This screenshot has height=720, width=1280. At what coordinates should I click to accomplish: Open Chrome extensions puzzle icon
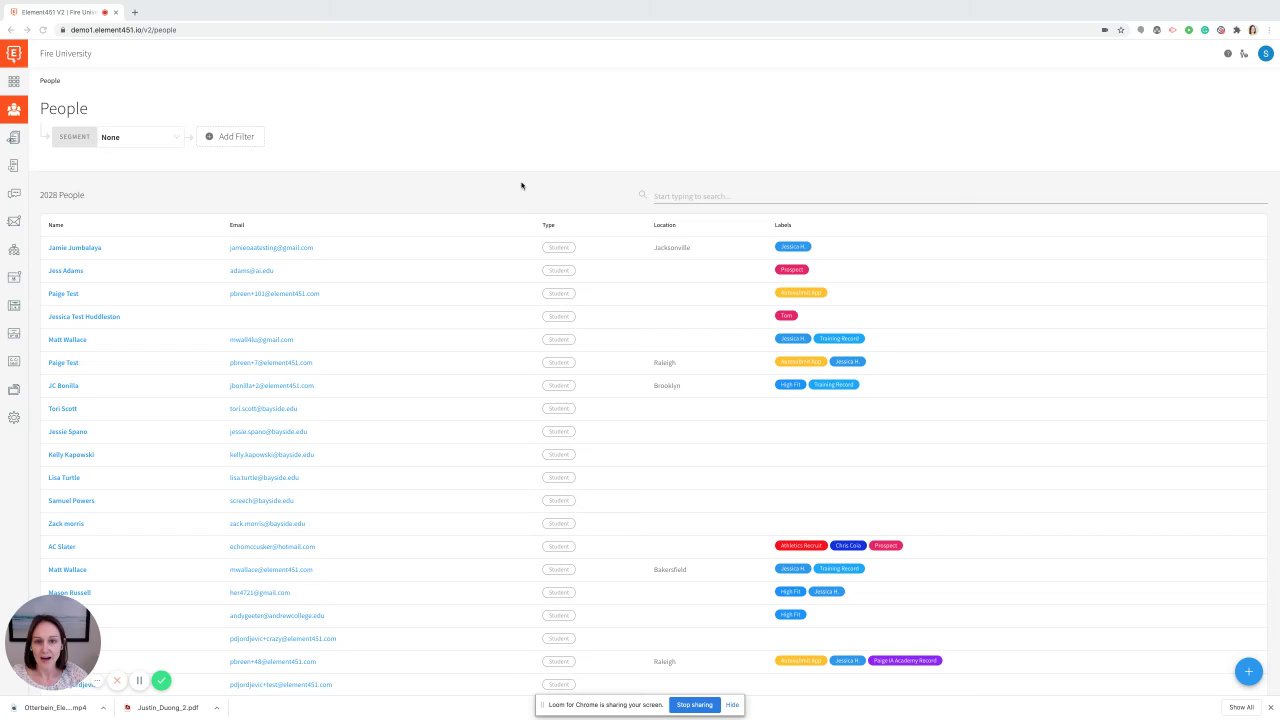point(1237,30)
